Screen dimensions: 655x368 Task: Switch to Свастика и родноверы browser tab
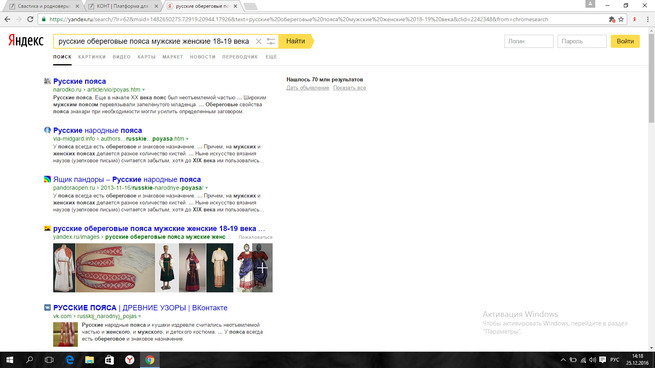(x=42, y=6)
